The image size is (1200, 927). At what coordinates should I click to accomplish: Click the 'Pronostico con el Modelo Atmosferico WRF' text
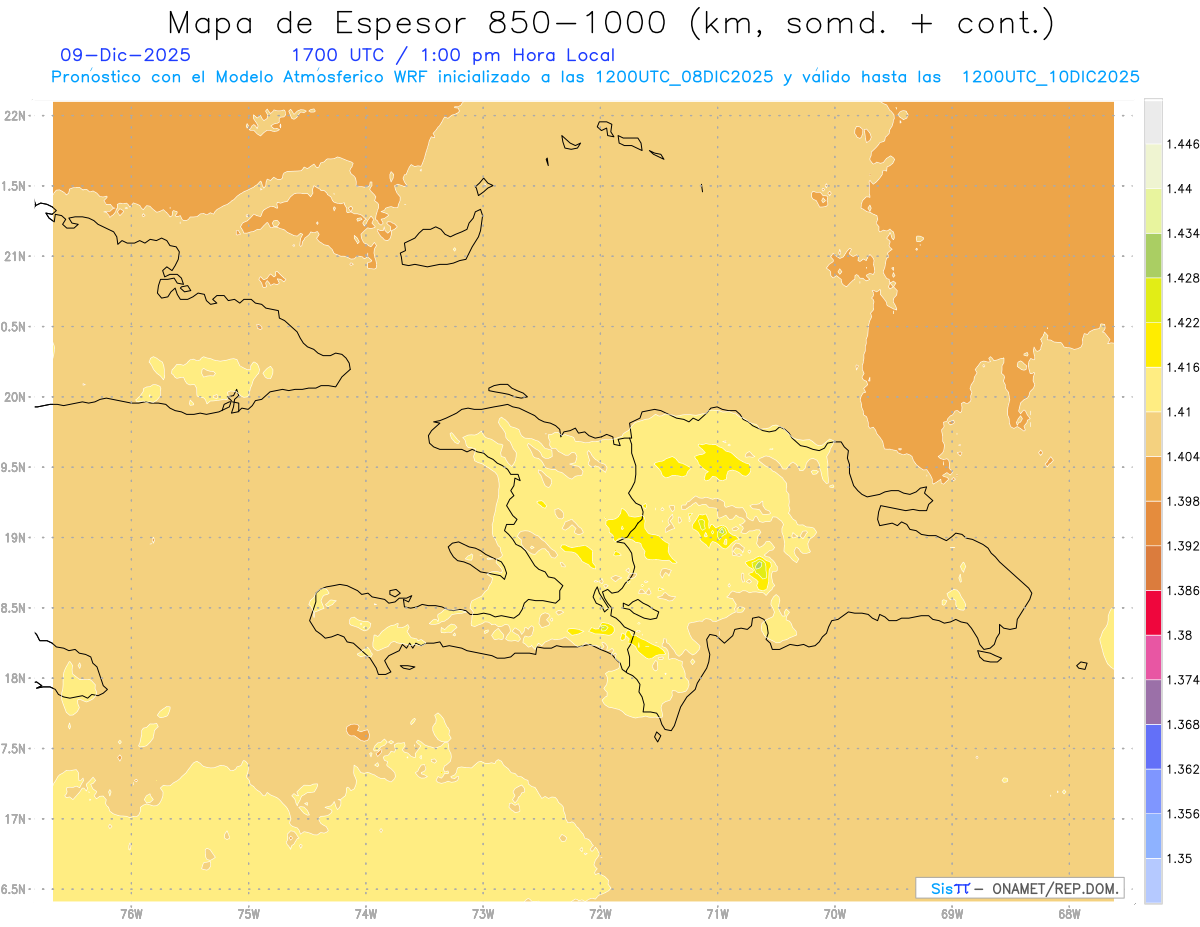[x=241, y=77]
